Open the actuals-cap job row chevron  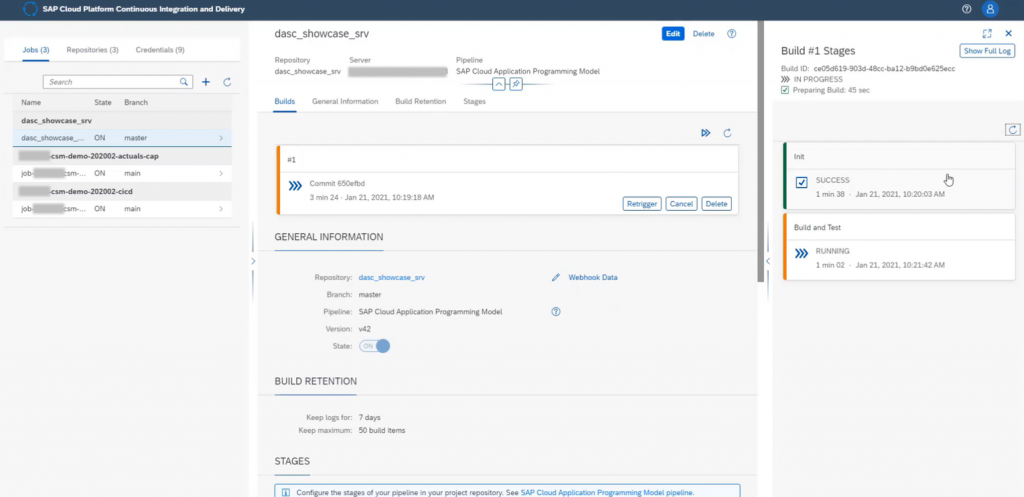click(x=221, y=174)
